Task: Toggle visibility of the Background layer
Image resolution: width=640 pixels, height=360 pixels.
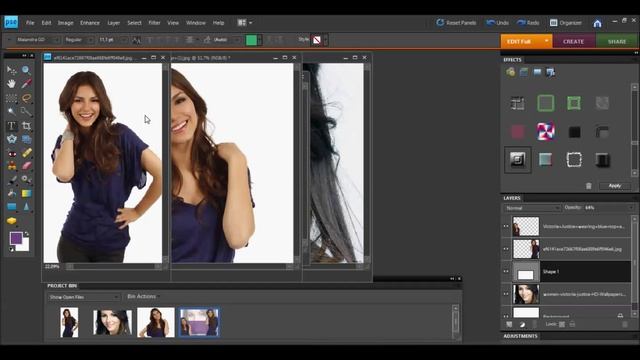Action: [506, 315]
